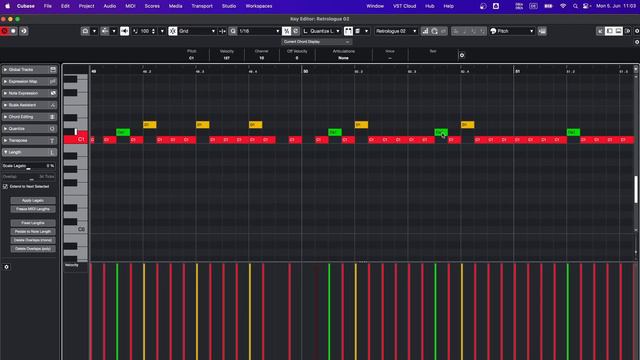Open the dropdown arrow beside the camera icon
The image size is (640, 360).
point(94,31)
